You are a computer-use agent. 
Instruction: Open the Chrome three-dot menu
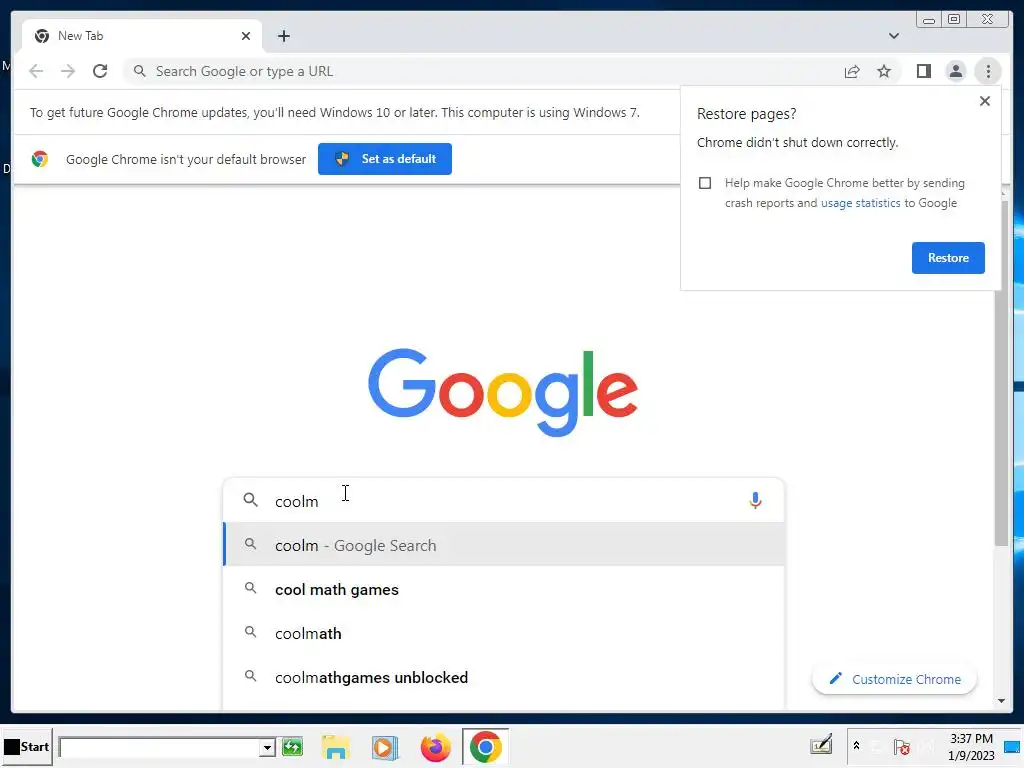[x=988, y=71]
